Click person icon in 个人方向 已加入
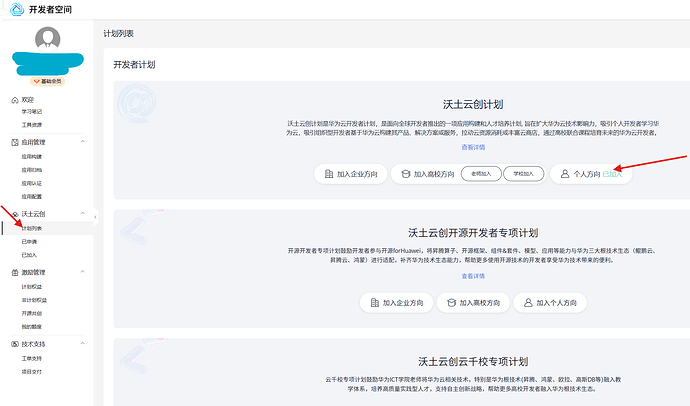 pos(565,174)
